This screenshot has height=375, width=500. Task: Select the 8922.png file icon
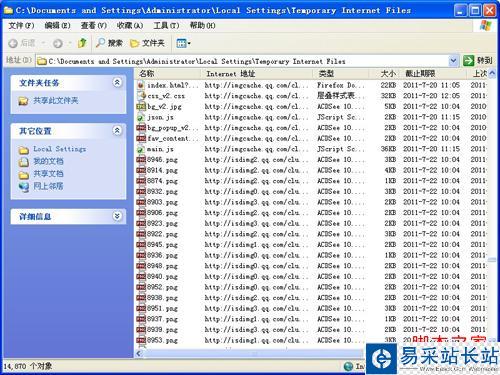coord(141,234)
